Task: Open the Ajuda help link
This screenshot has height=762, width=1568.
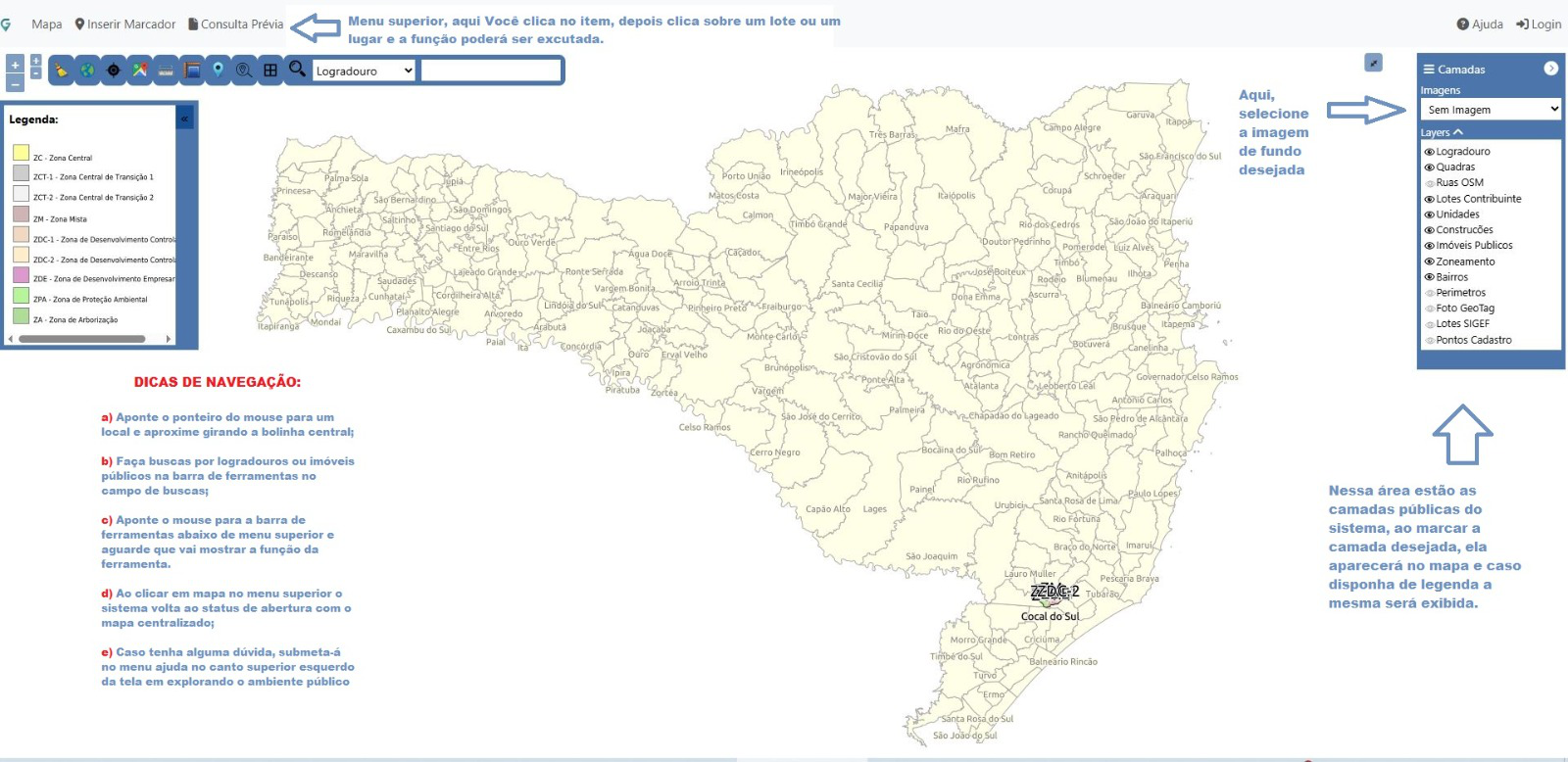Action: (1480, 24)
